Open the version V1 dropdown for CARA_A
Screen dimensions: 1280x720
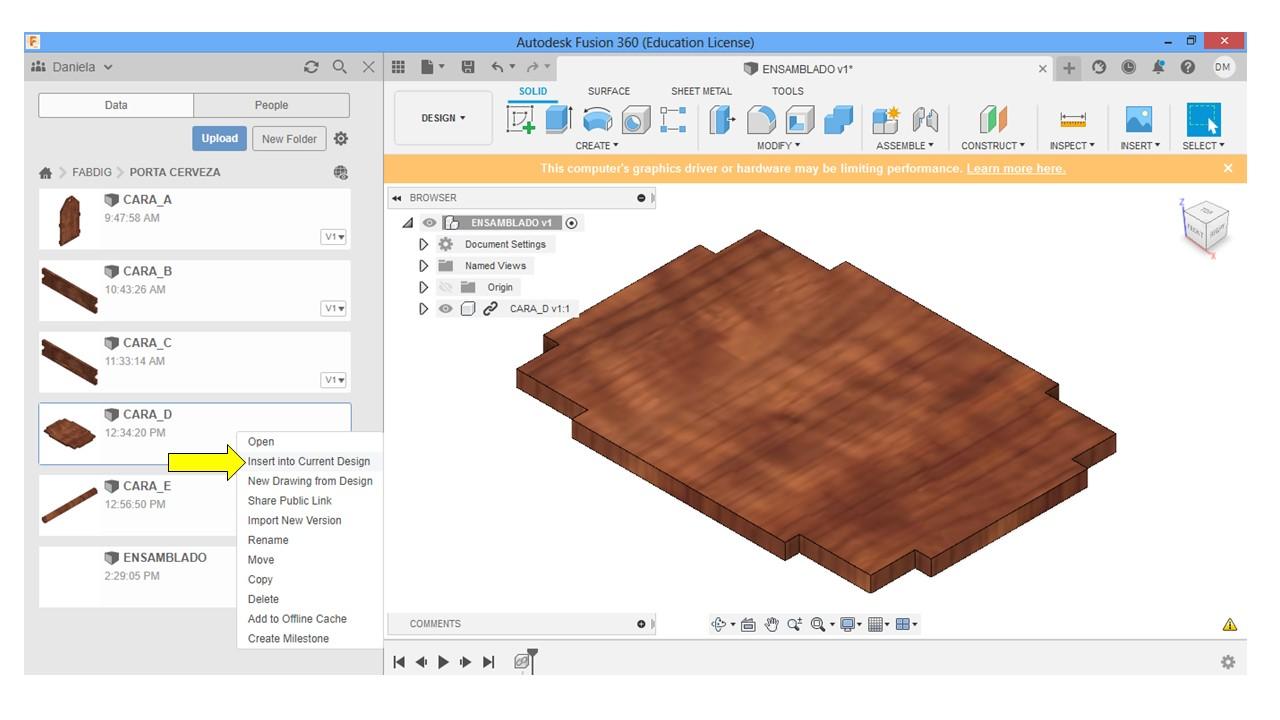pyautogui.click(x=334, y=237)
